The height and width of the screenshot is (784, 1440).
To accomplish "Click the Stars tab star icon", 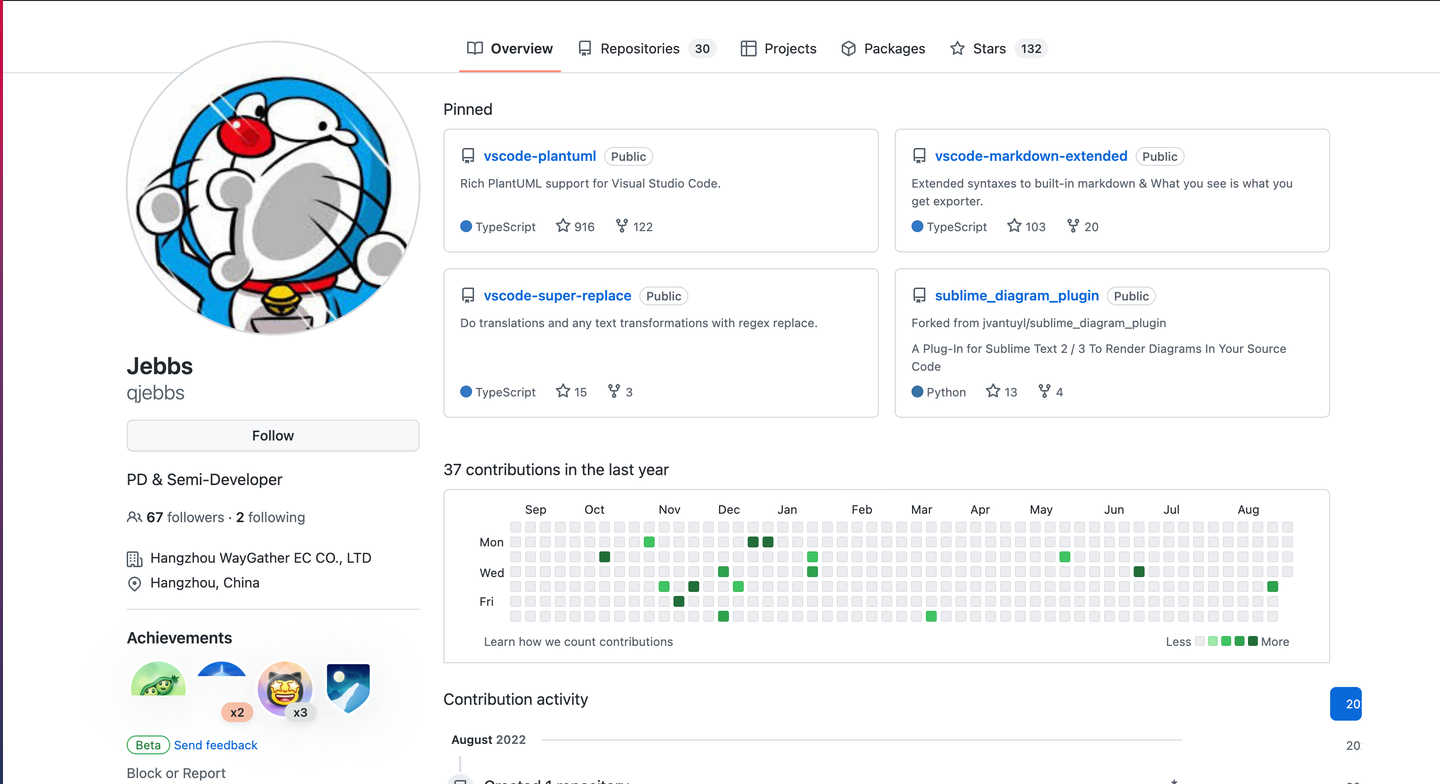I will [x=957, y=48].
